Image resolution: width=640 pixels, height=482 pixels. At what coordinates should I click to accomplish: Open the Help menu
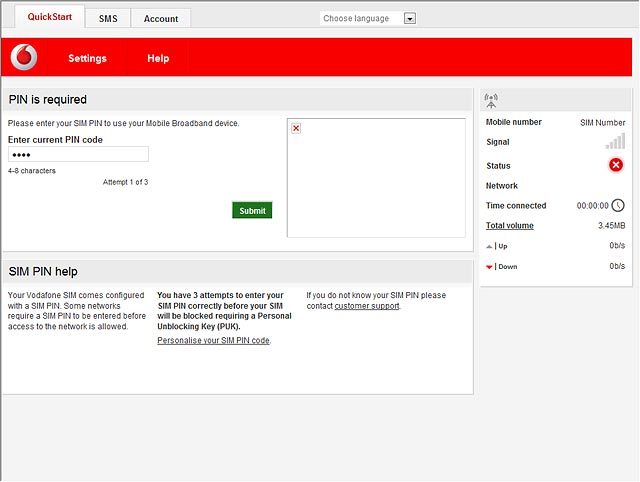pyautogui.click(x=158, y=58)
